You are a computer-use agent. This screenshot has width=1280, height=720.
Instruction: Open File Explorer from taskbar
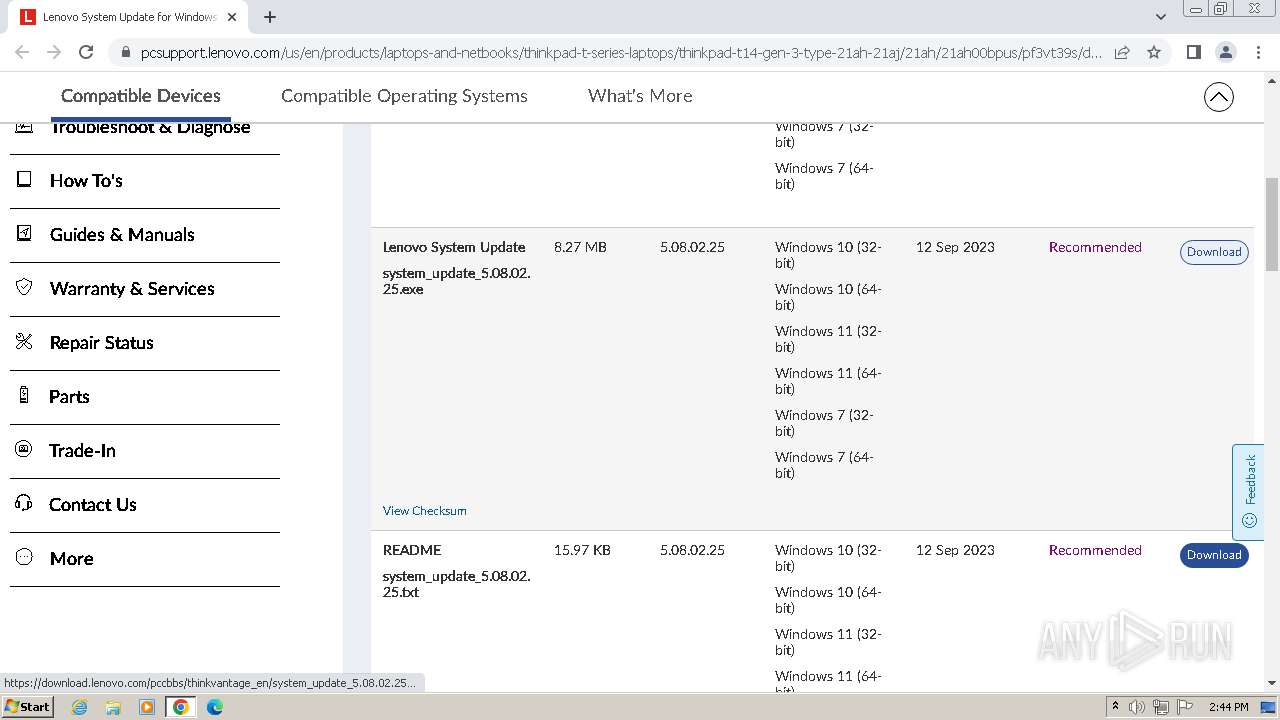[113, 707]
